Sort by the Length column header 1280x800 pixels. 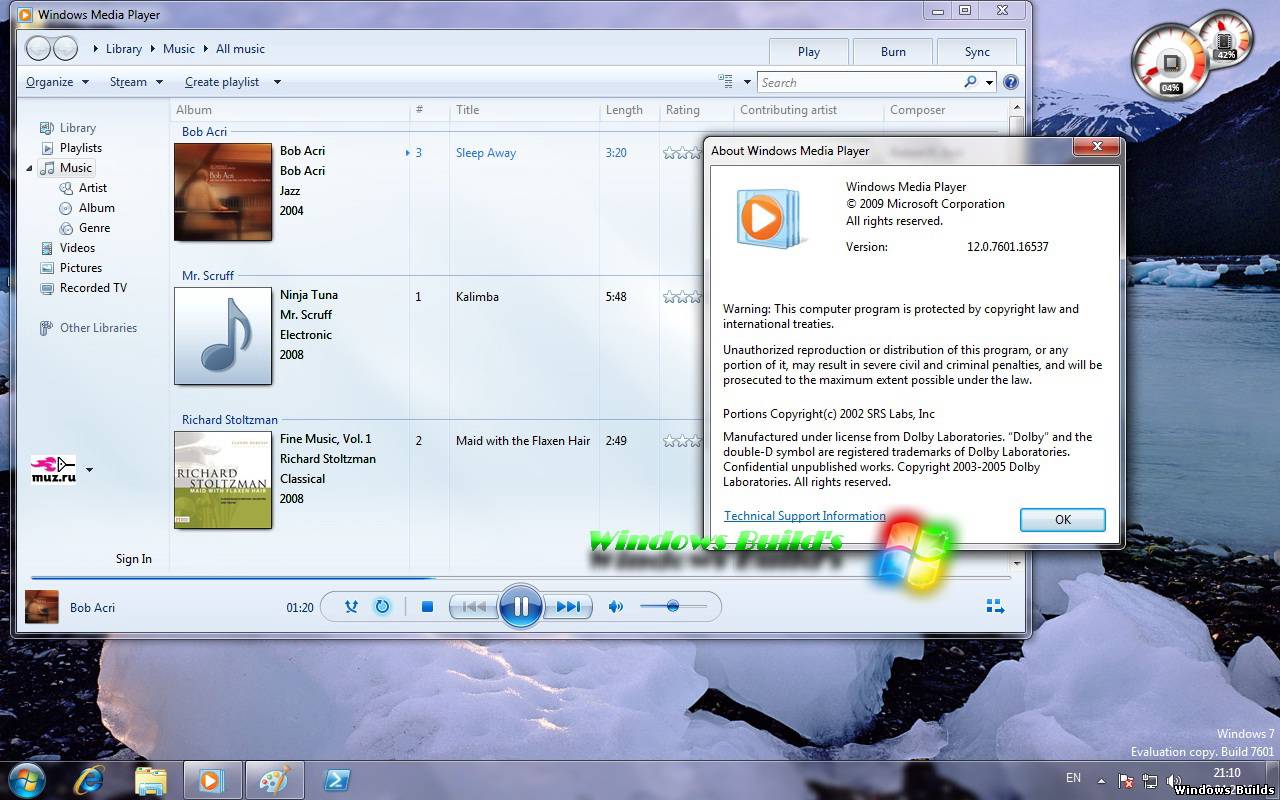pyautogui.click(x=629, y=110)
